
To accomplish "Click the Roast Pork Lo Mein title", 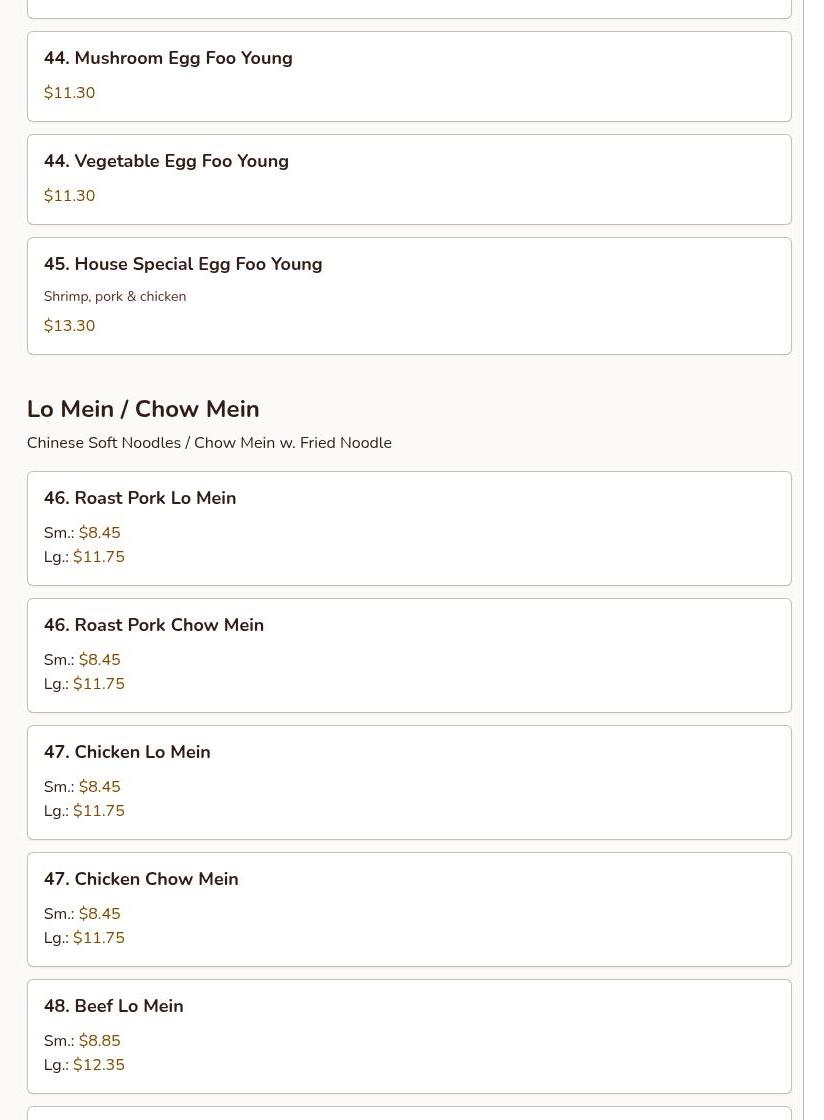I will pos(140,499).
